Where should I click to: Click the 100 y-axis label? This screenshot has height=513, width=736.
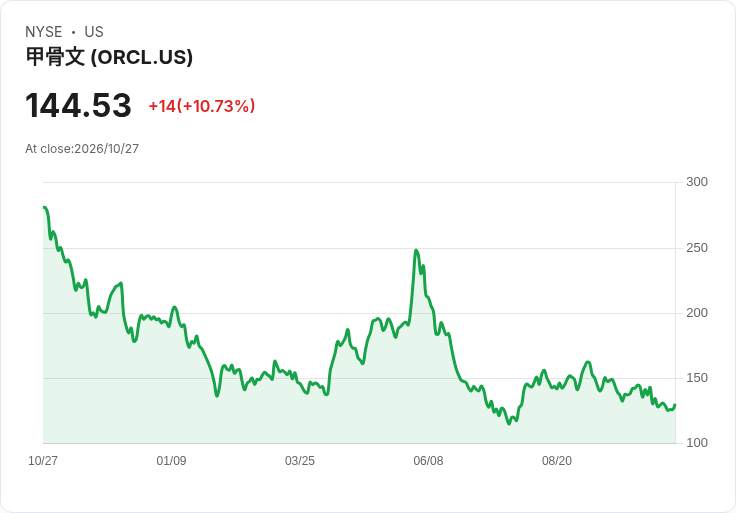(697, 442)
